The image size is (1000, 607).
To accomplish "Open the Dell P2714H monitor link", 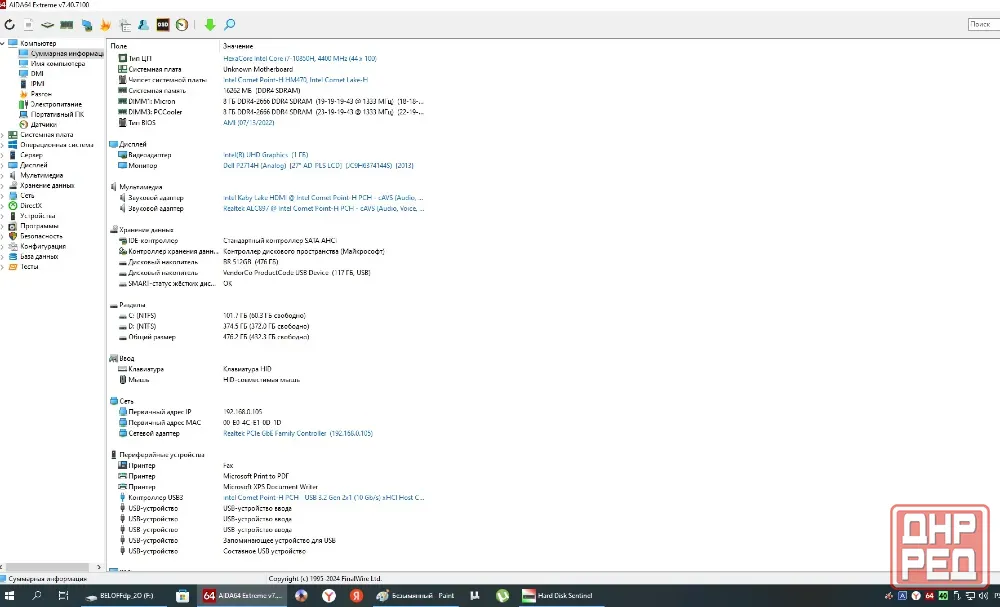I will 318,166.
